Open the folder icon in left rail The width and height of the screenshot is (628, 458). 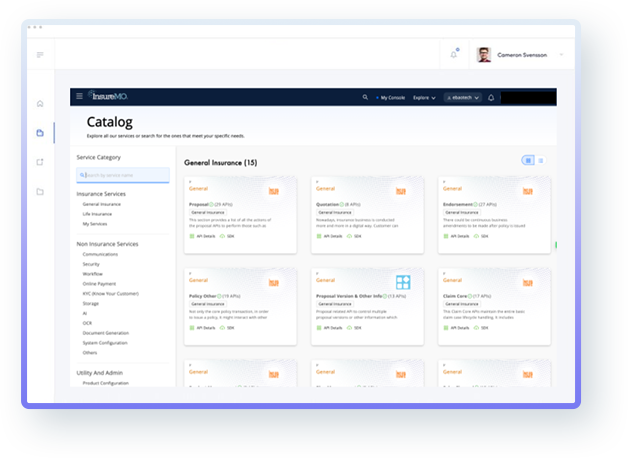(x=40, y=192)
